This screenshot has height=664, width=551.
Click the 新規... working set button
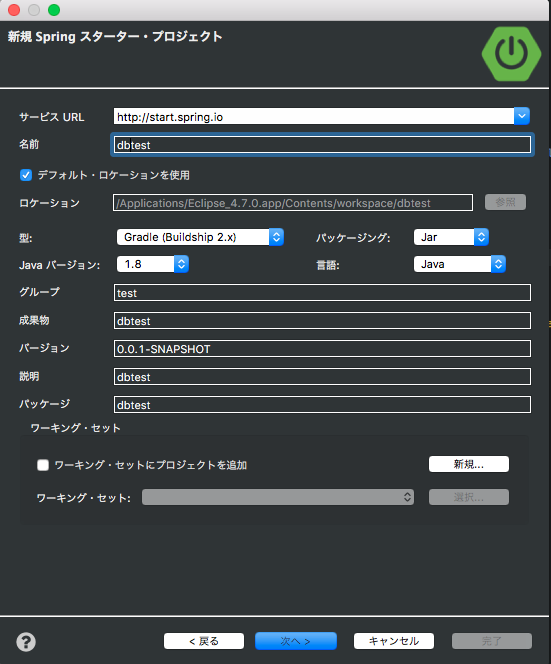point(469,464)
